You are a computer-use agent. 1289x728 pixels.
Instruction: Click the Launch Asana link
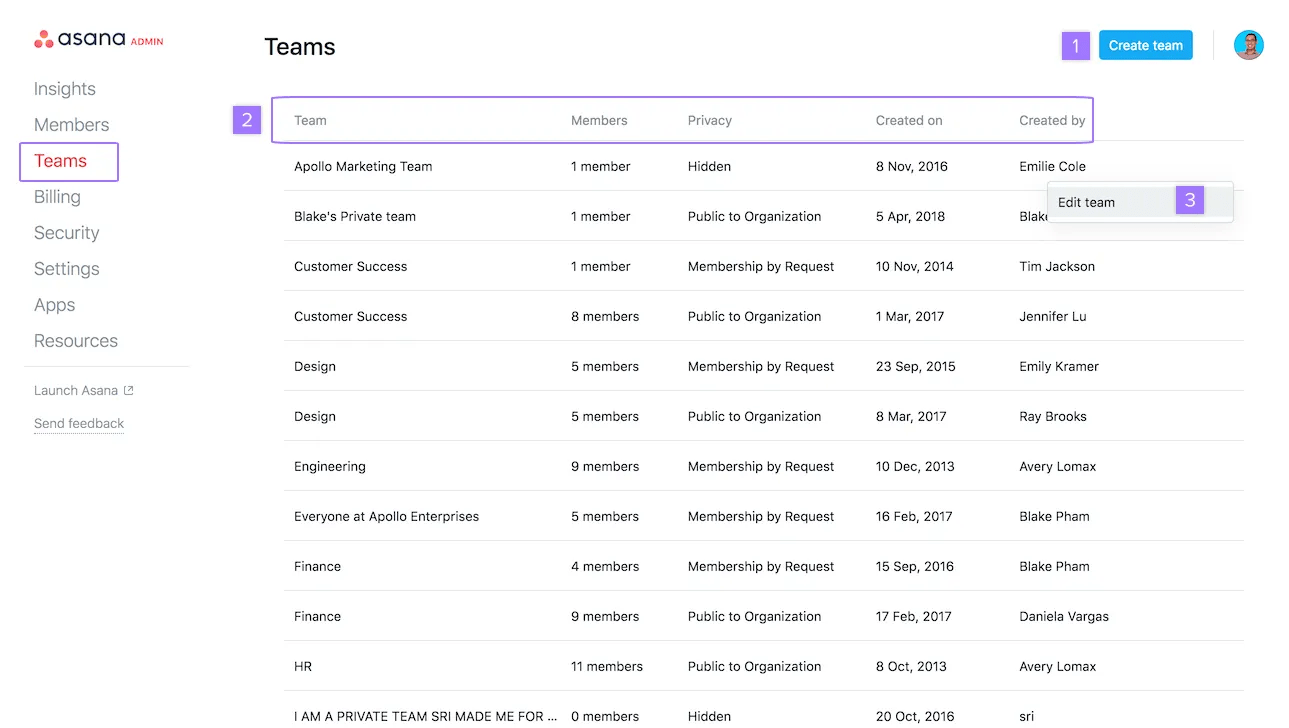tap(75, 389)
